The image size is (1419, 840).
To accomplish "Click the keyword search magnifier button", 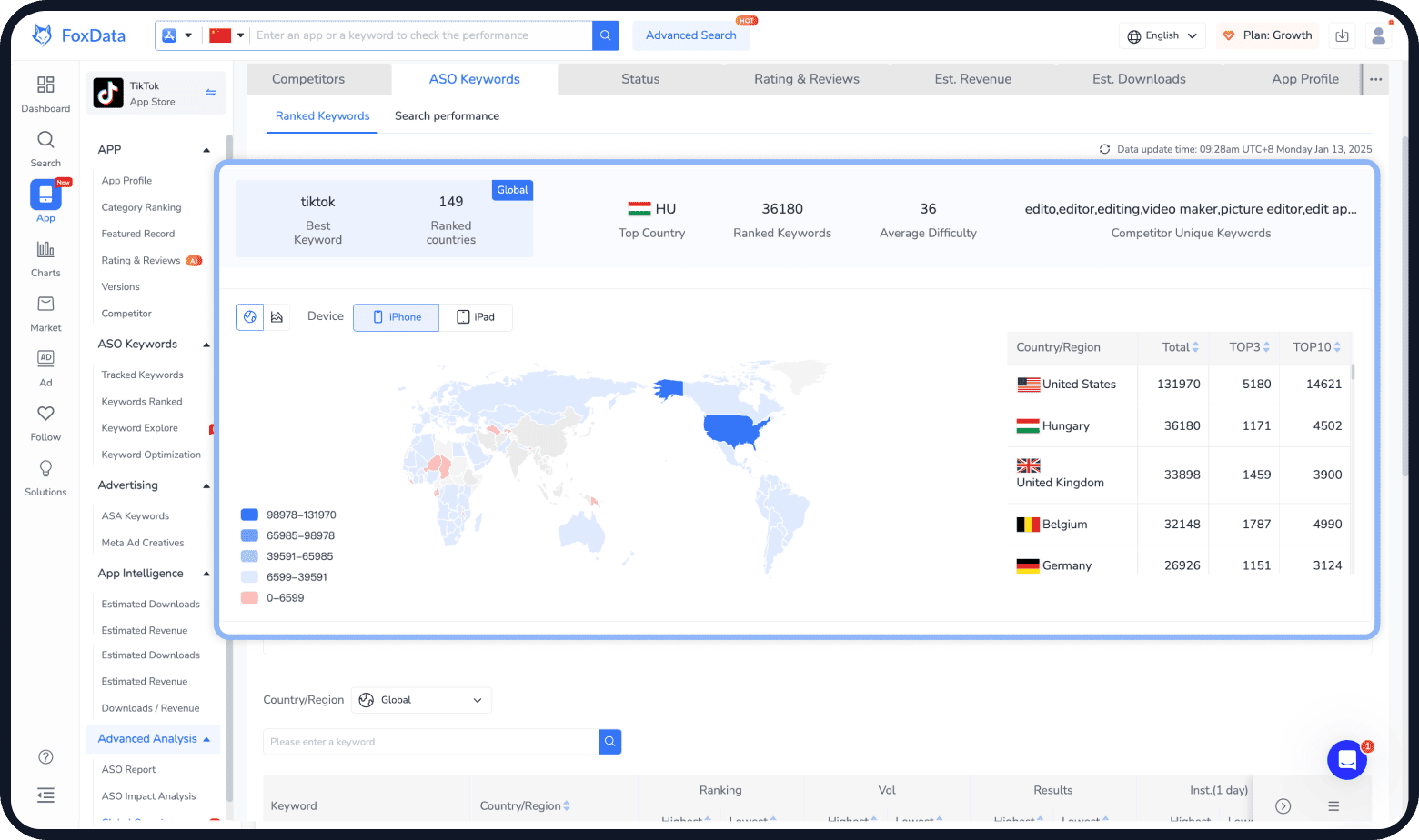I will [610, 742].
